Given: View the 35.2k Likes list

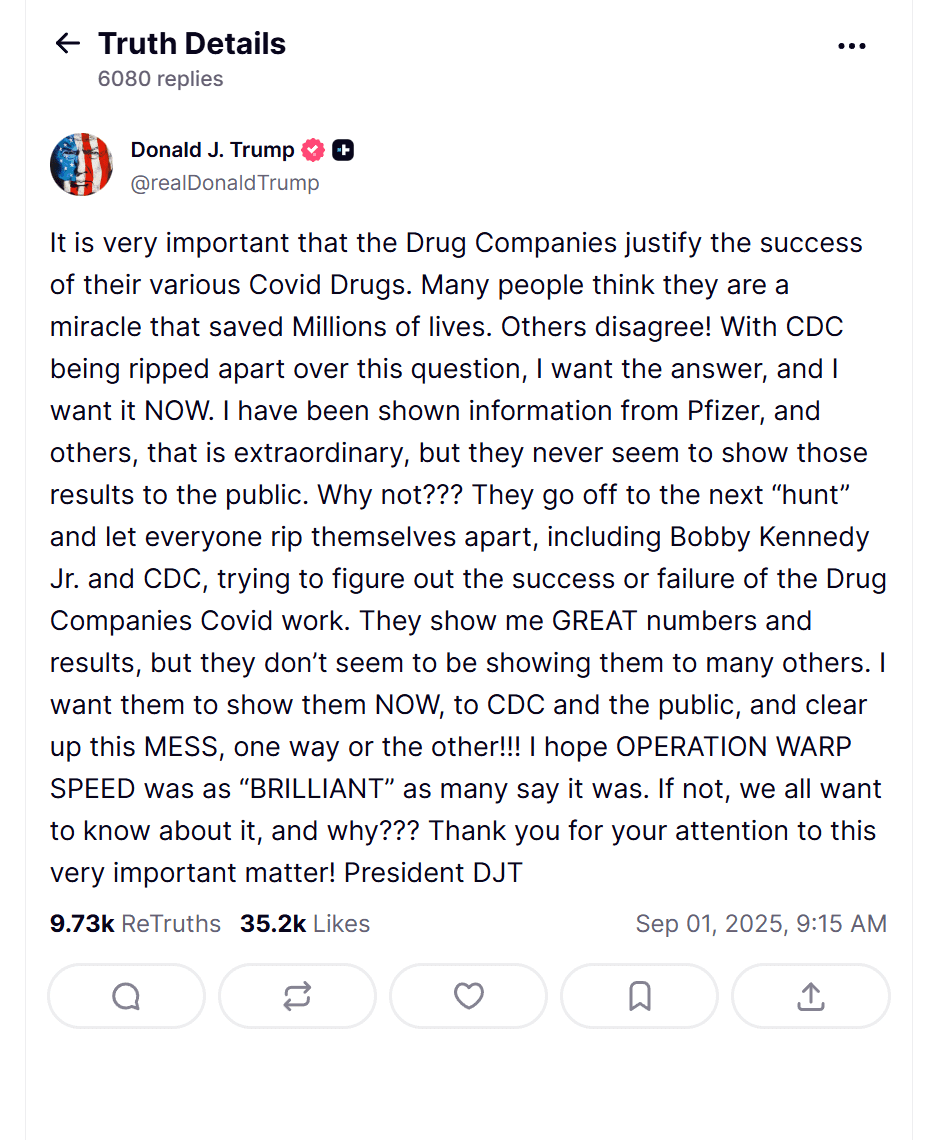Looking at the screenshot, I should coord(305,924).
